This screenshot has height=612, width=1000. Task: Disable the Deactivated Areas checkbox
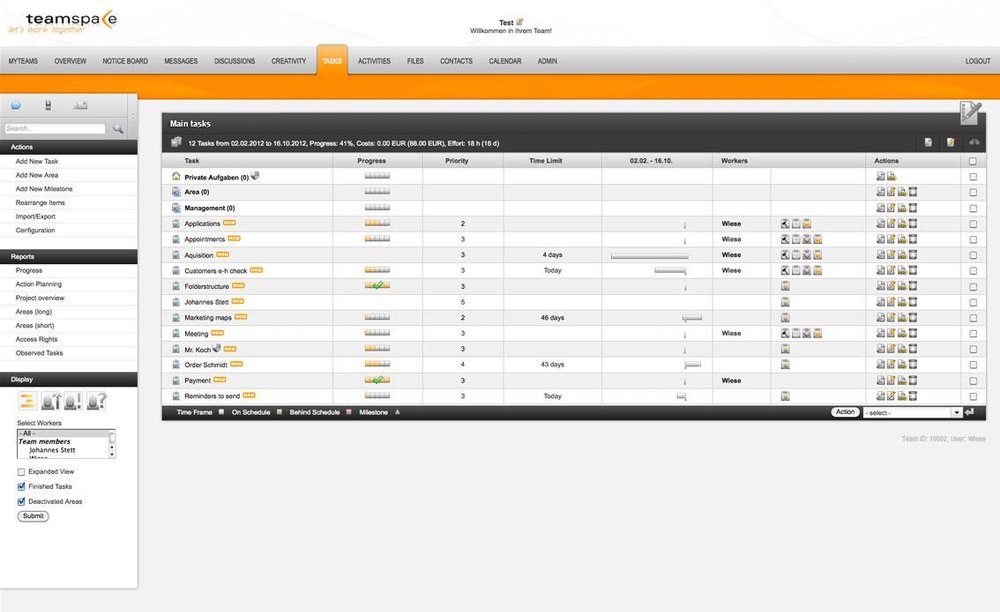coord(21,501)
